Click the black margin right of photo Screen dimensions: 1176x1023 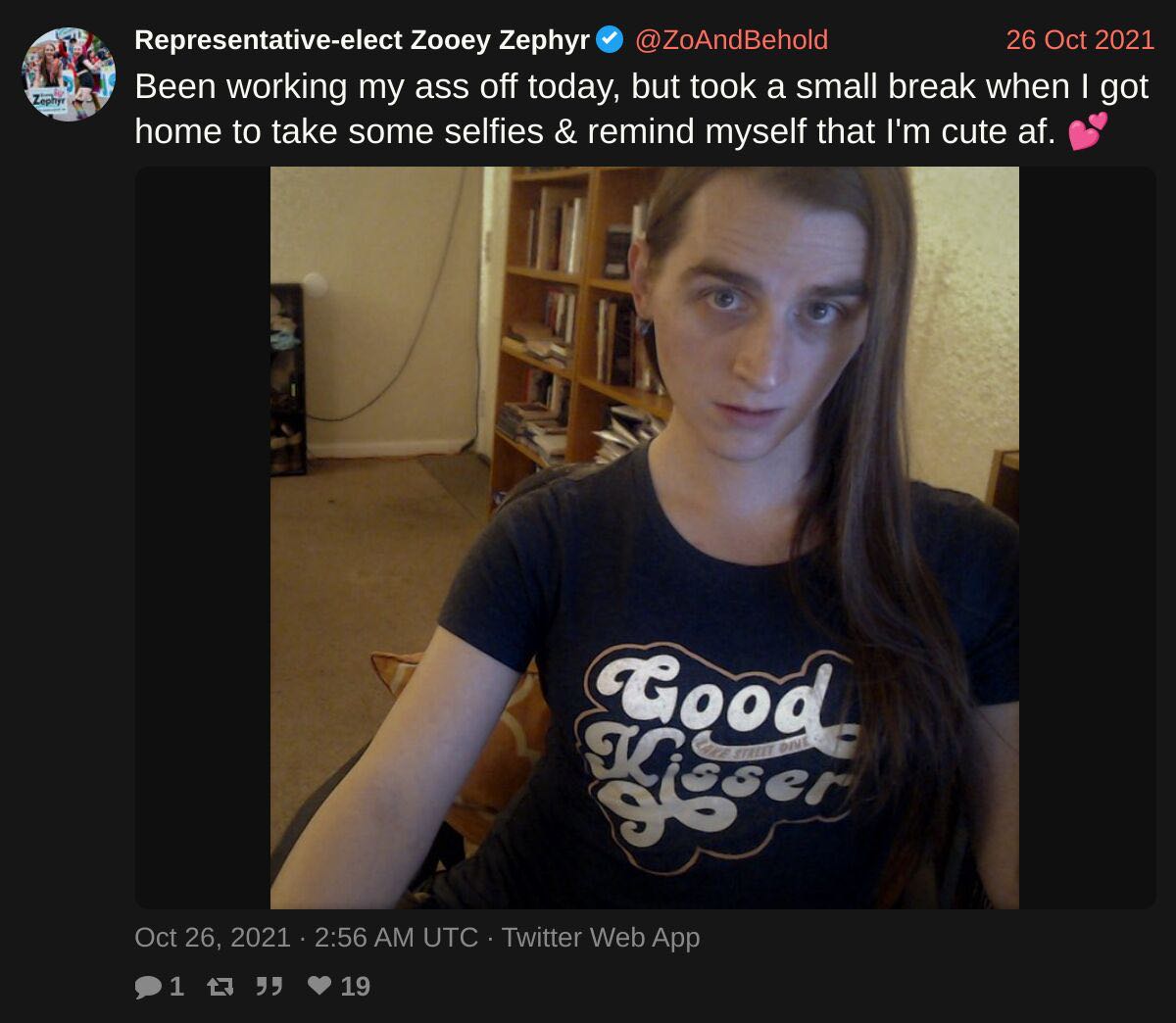1088,538
